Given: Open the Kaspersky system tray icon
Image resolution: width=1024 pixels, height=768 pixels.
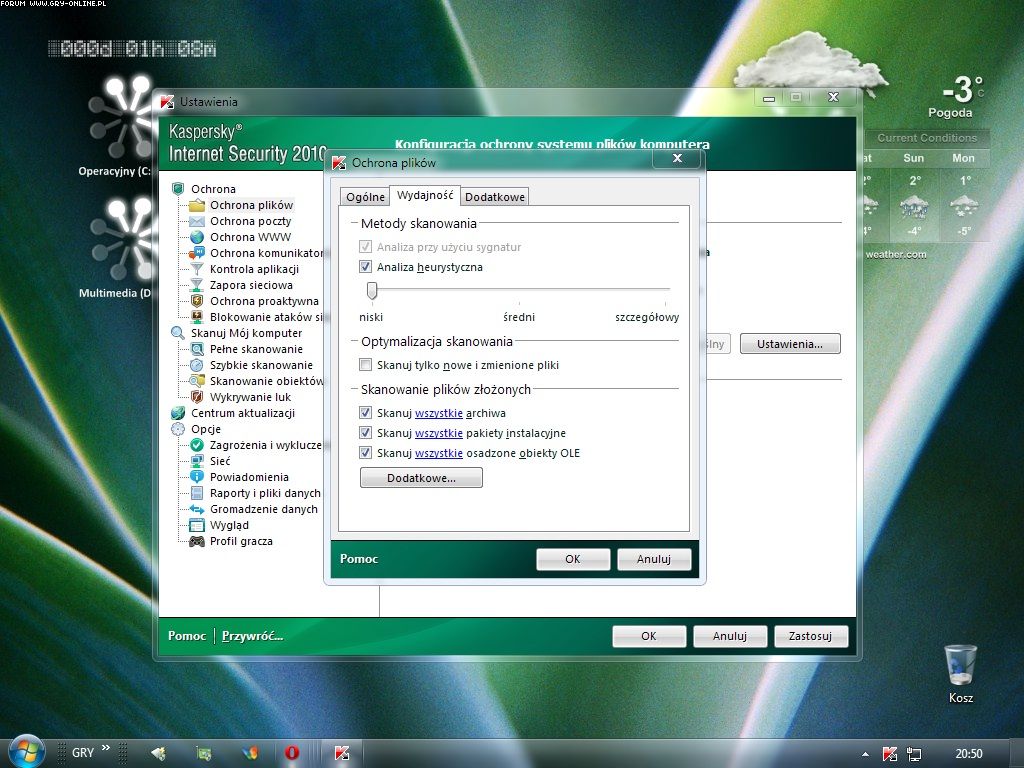Looking at the screenshot, I should [x=889, y=754].
